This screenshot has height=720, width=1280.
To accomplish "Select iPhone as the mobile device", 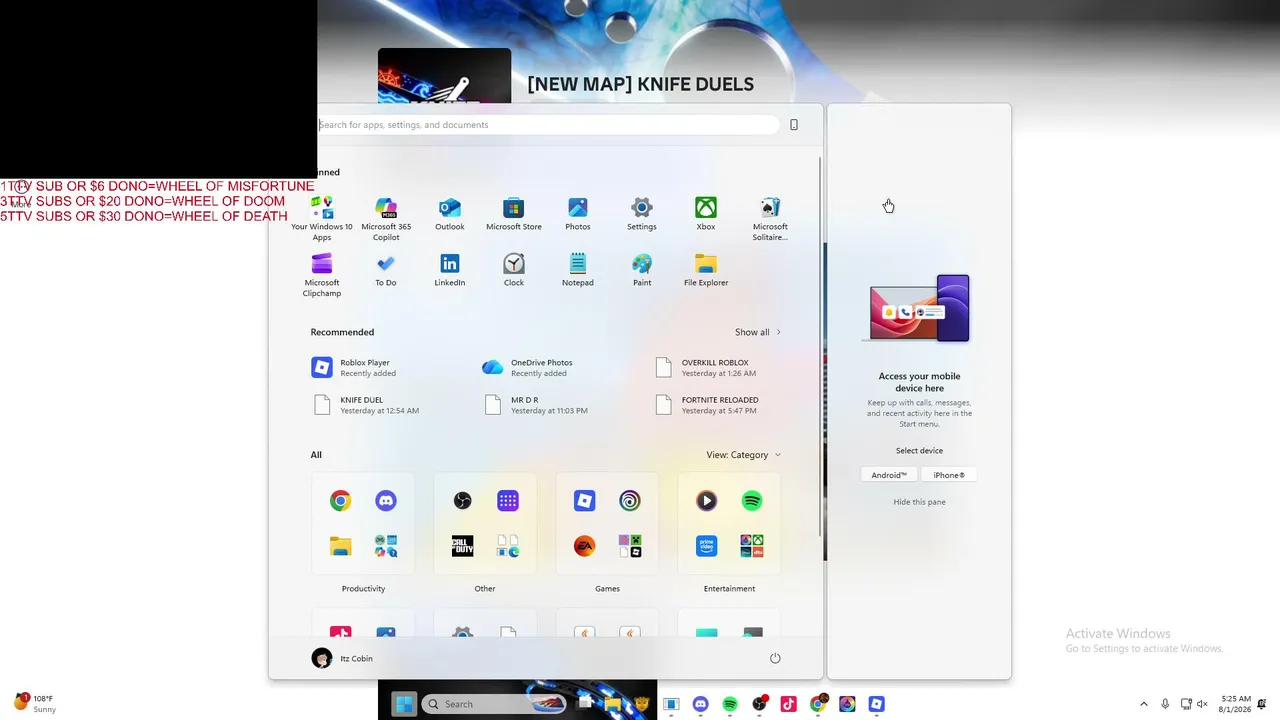I will [949, 475].
